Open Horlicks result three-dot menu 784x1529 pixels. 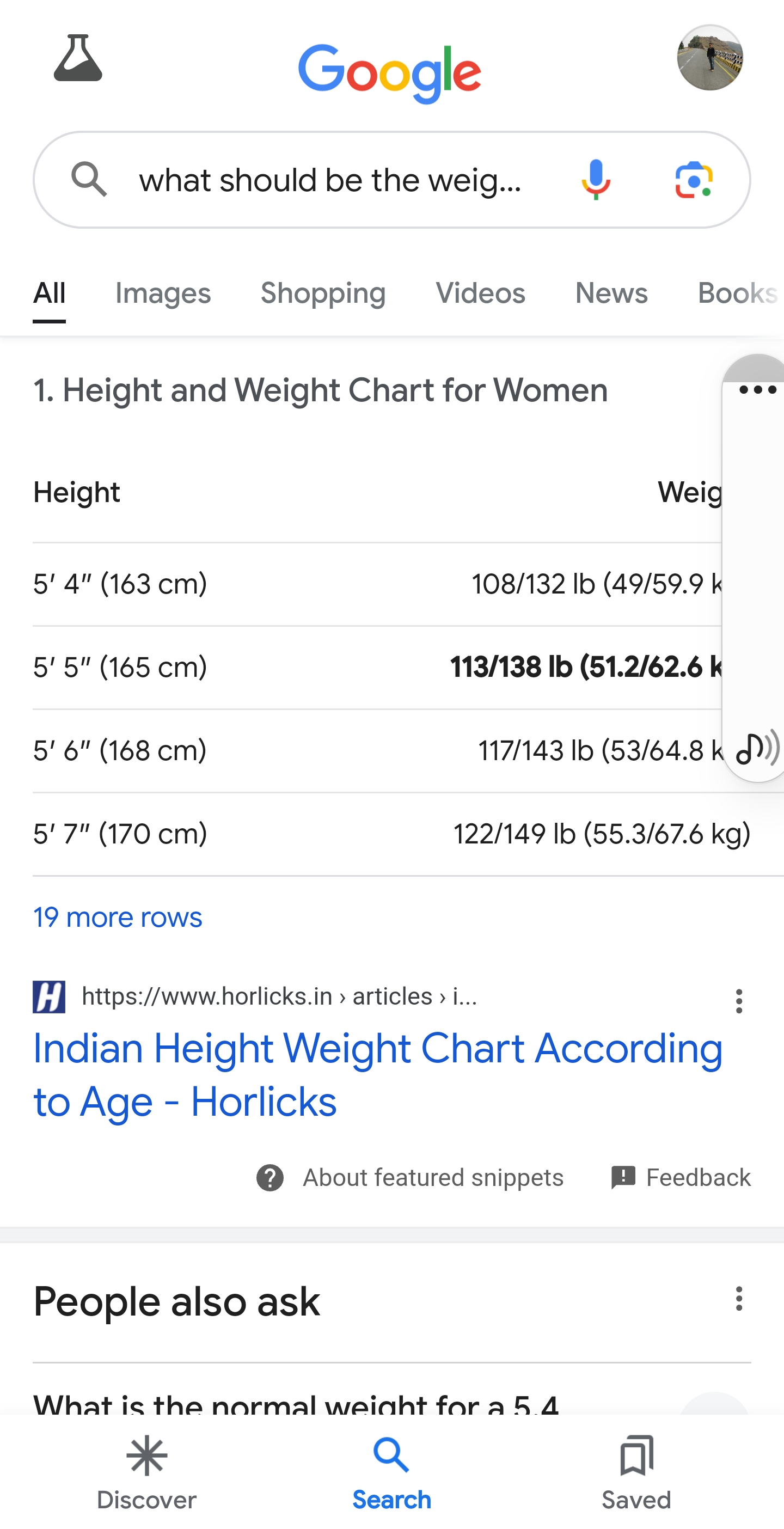[738, 1001]
